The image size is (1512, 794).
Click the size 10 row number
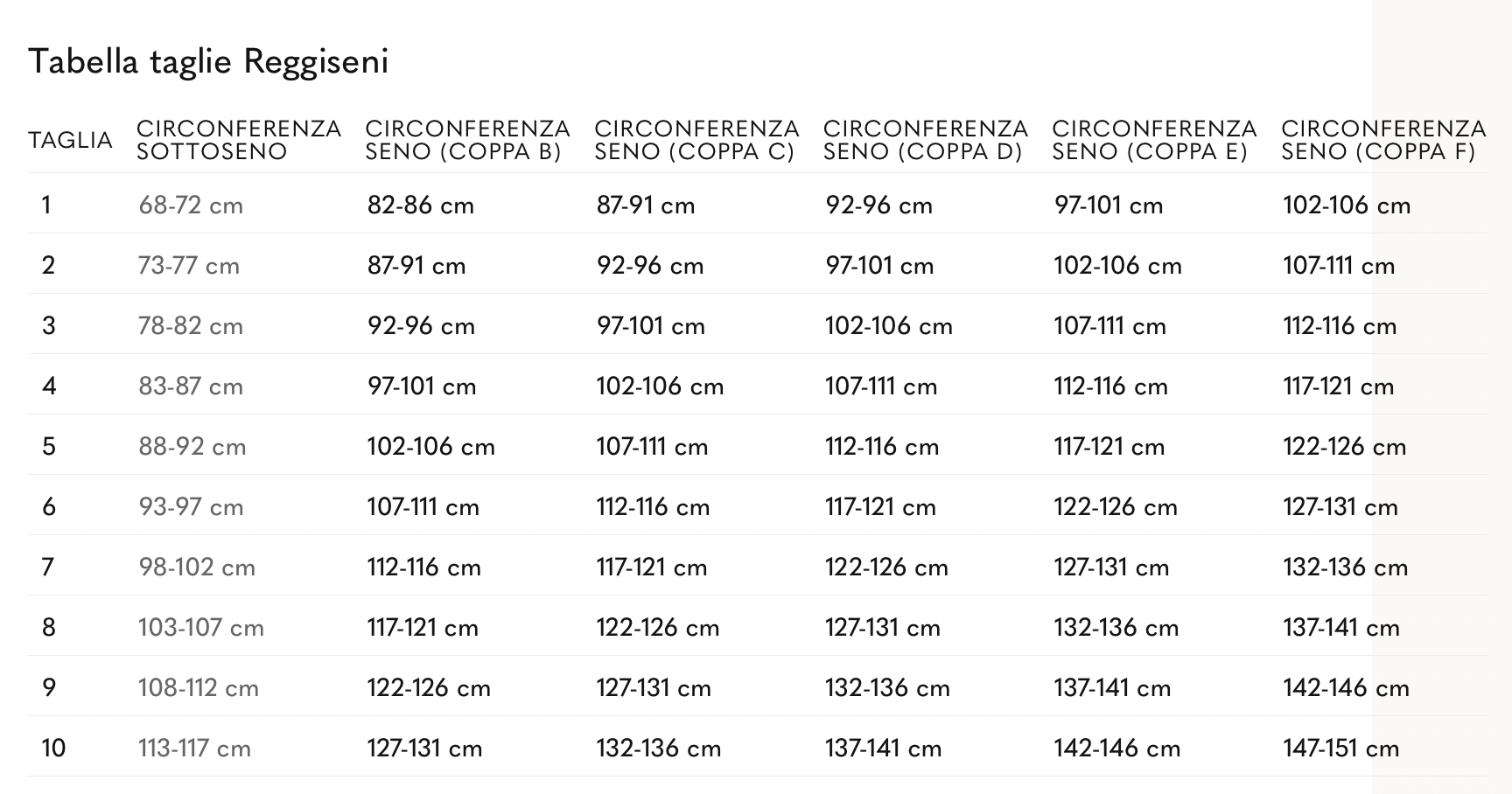click(53, 749)
